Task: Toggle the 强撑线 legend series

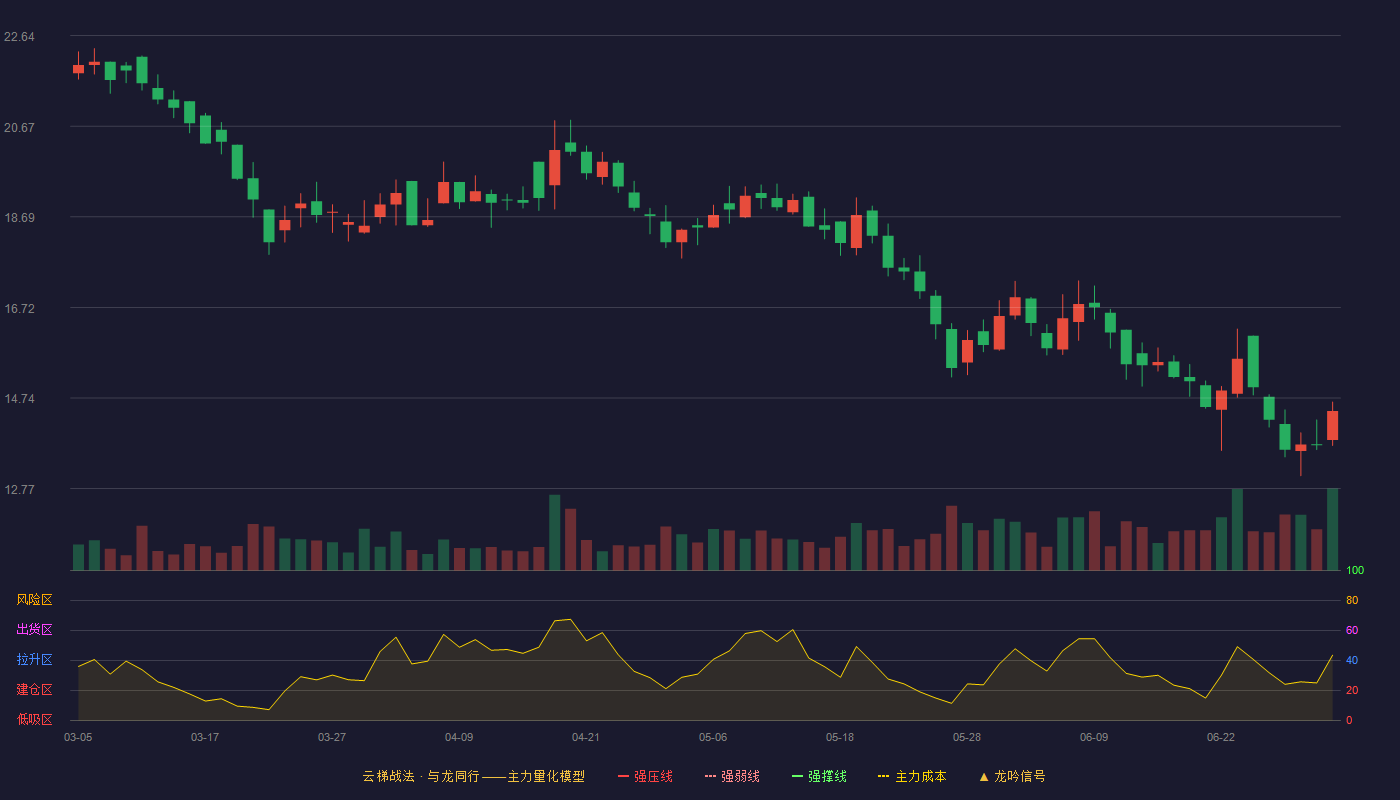Action: pos(819,776)
